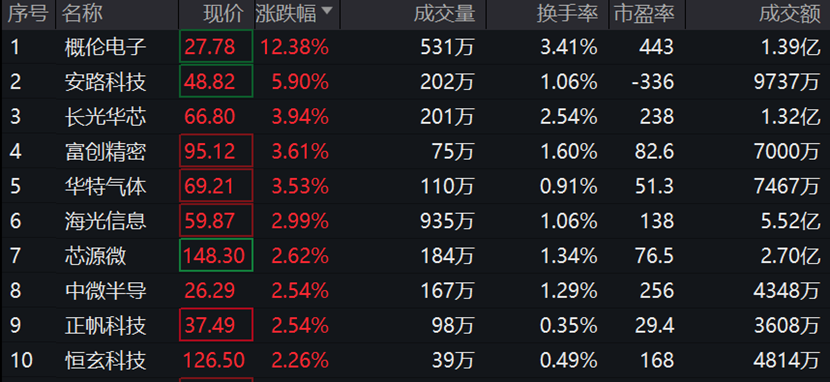
Task: Click the 市盈率 column header
Action: 644,14
